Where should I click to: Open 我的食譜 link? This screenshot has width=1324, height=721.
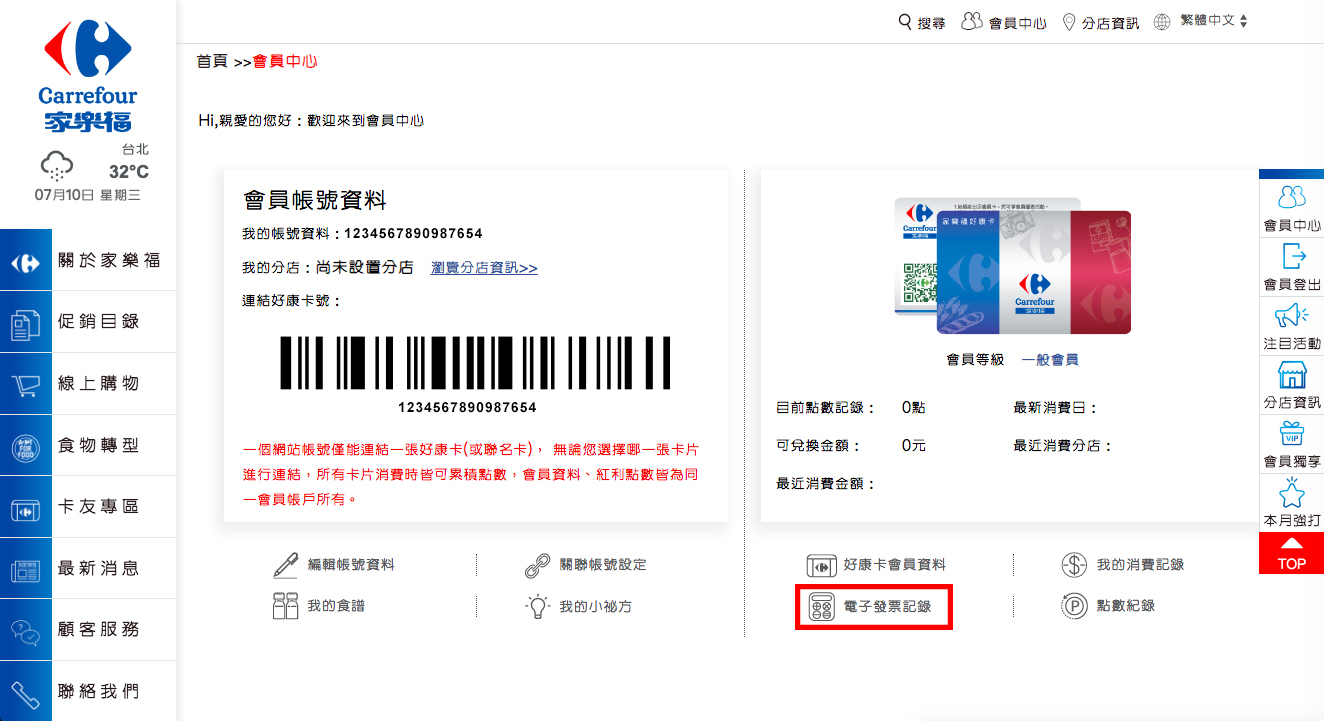click(336, 606)
